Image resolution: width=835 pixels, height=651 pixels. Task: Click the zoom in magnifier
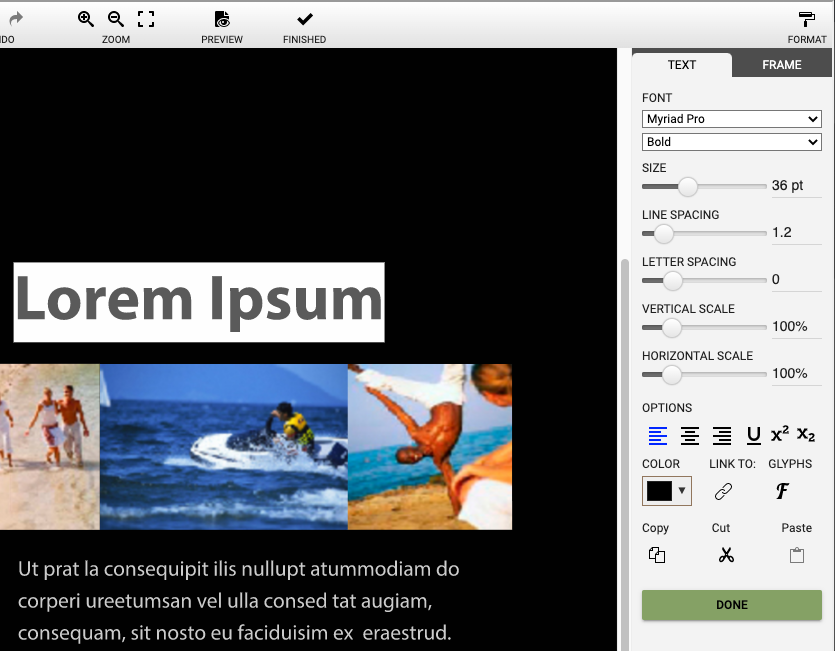(86, 19)
